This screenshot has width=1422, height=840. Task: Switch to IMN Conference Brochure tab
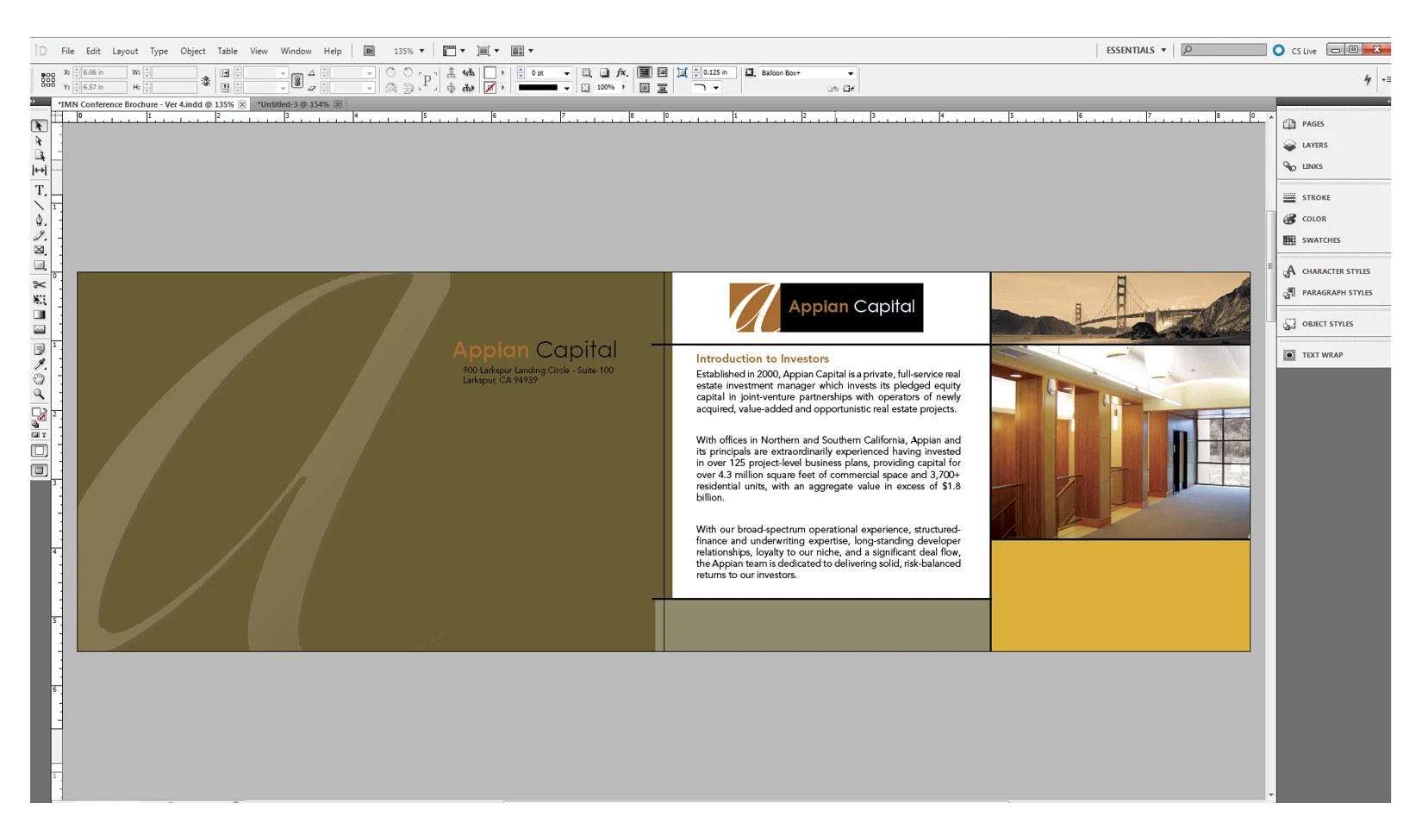(146, 104)
